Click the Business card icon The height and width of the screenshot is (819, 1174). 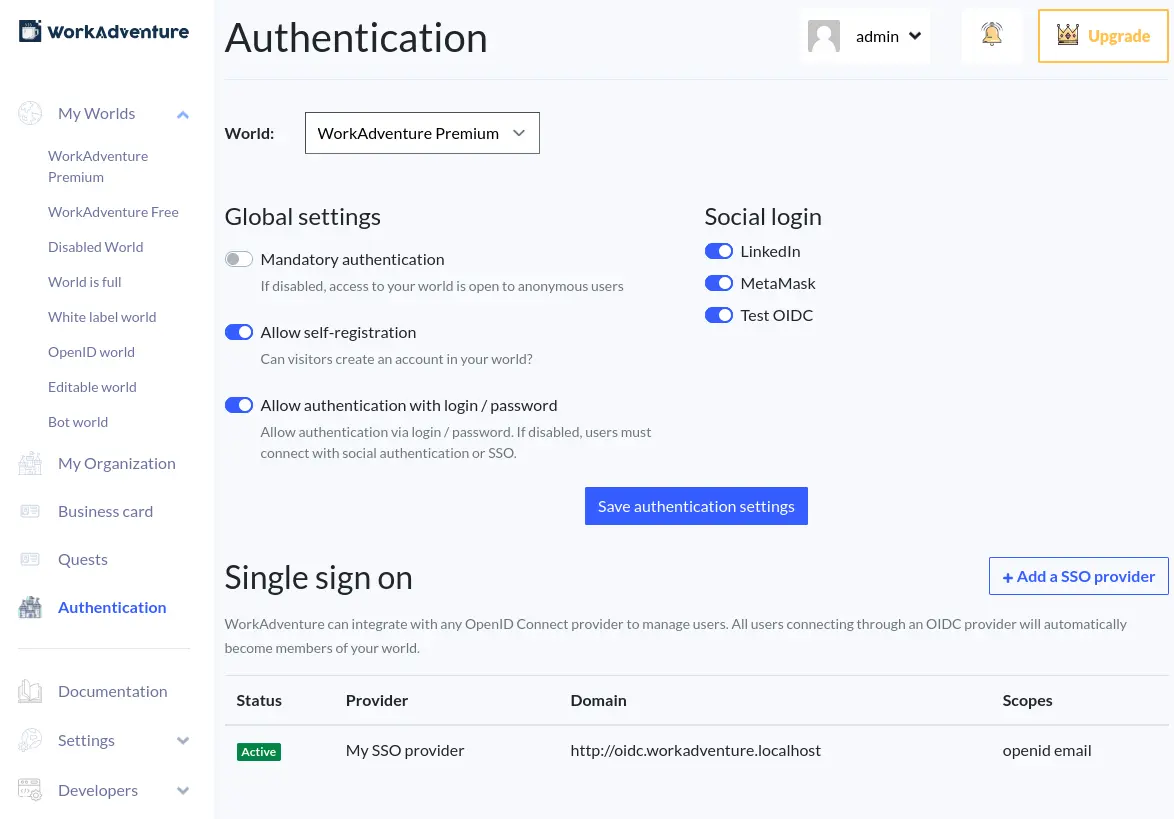tap(30, 511)
